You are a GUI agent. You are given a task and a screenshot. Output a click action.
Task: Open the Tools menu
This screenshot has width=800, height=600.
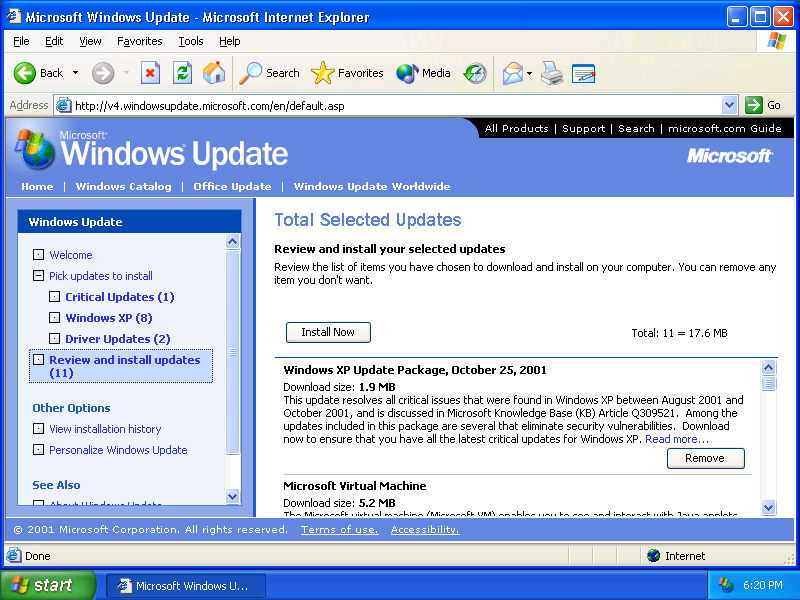(191, 41)
